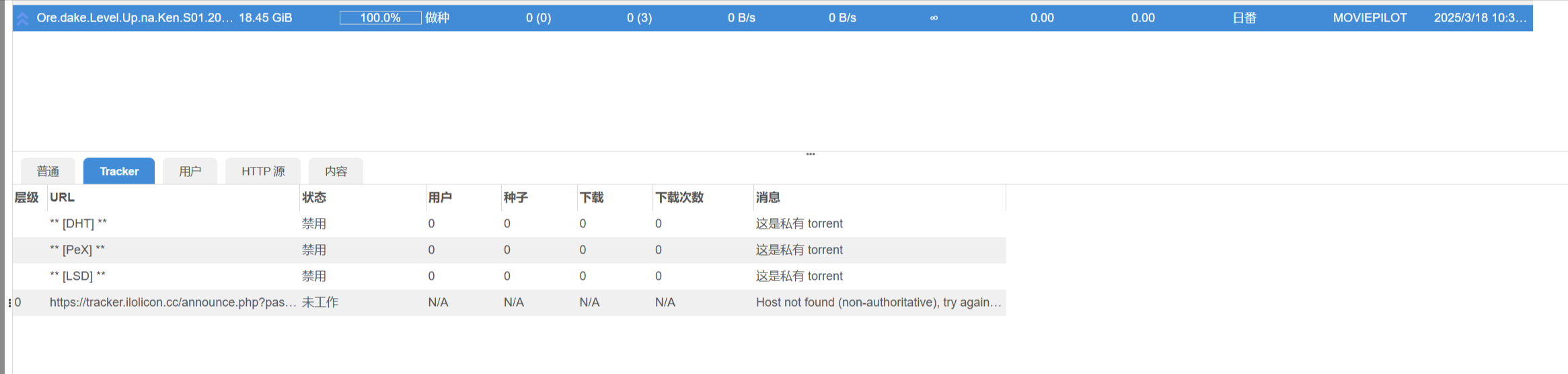Open the 内容 tab

pyautogui.click(x=336, y=171)
